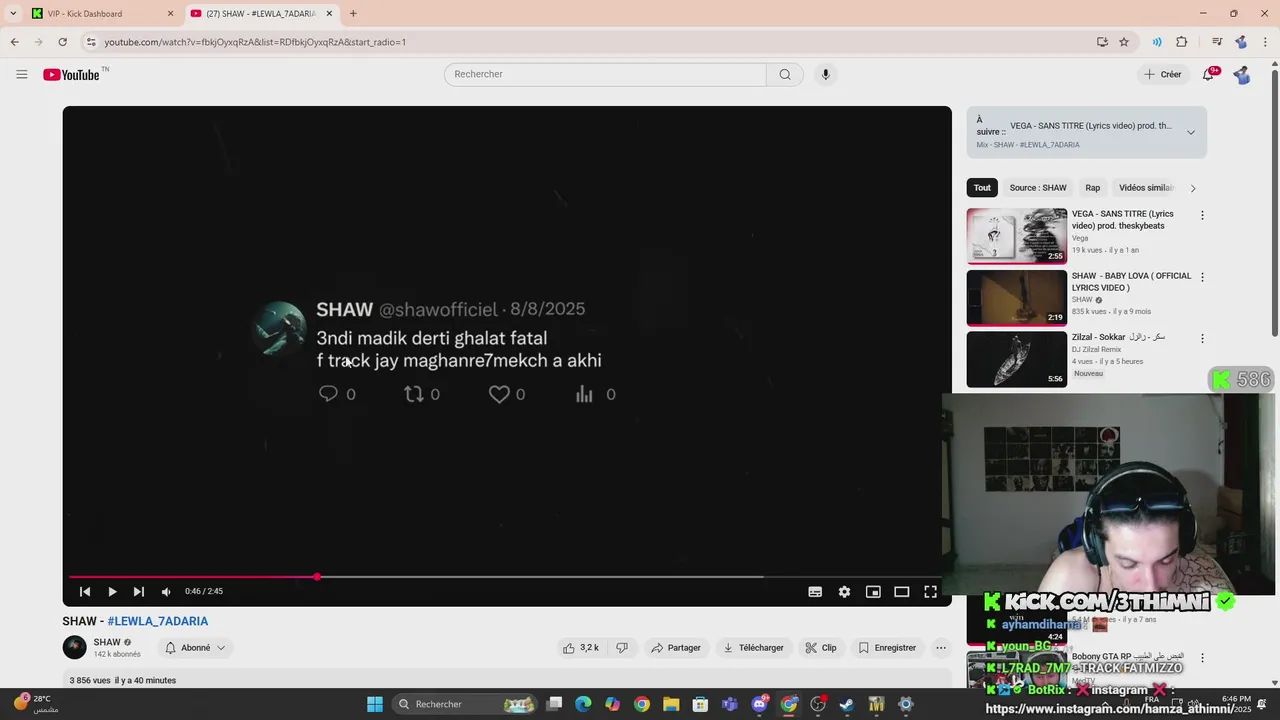This screenshot has height=720, width=1280.
Task: Toggle subtitles in the player
Action: click(x=815, y=592)
